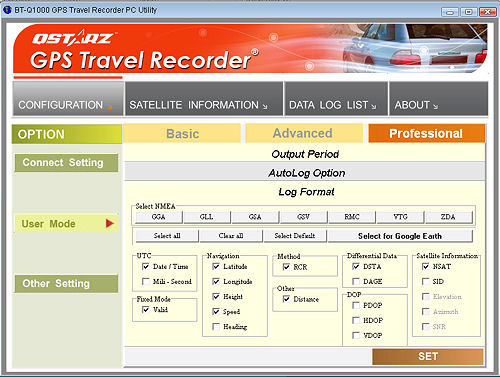
Task: Toggle the Heading checkbox
Action: pyautogui.click(x=216, y=326)
